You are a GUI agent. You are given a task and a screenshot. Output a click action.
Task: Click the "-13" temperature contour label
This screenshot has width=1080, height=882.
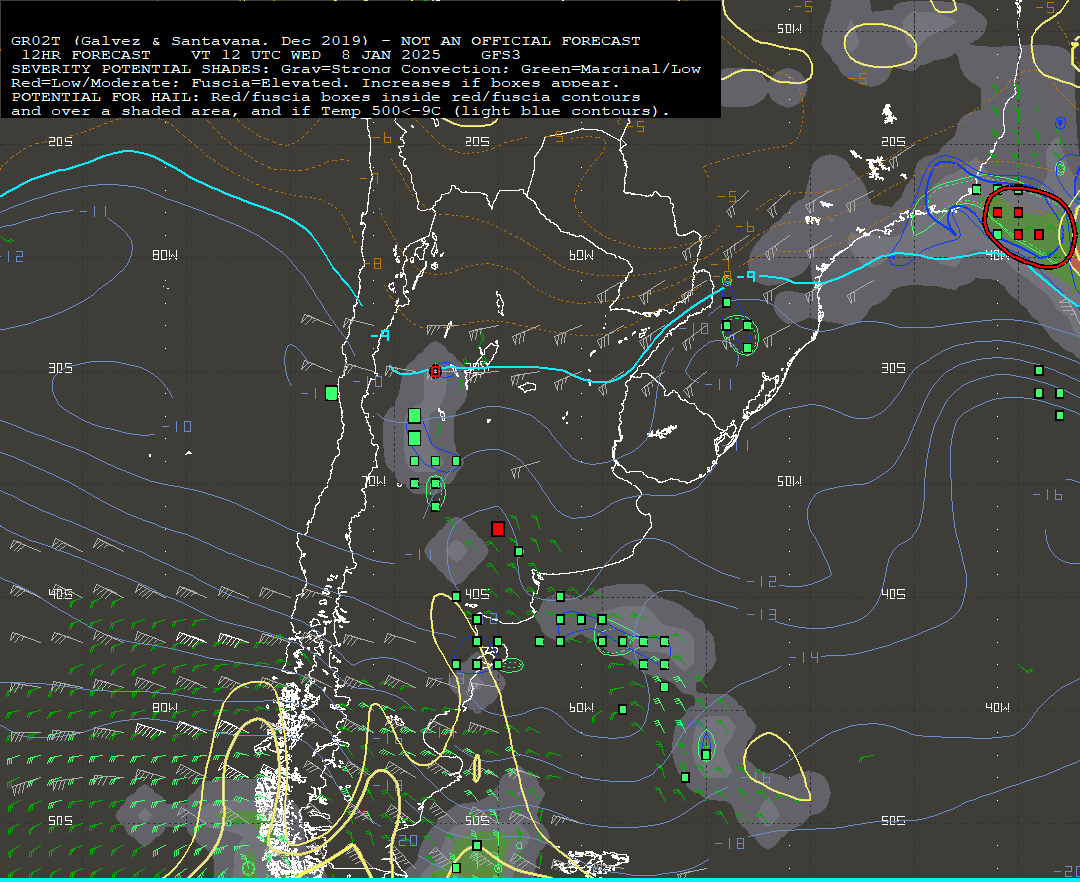pos(760,614)
